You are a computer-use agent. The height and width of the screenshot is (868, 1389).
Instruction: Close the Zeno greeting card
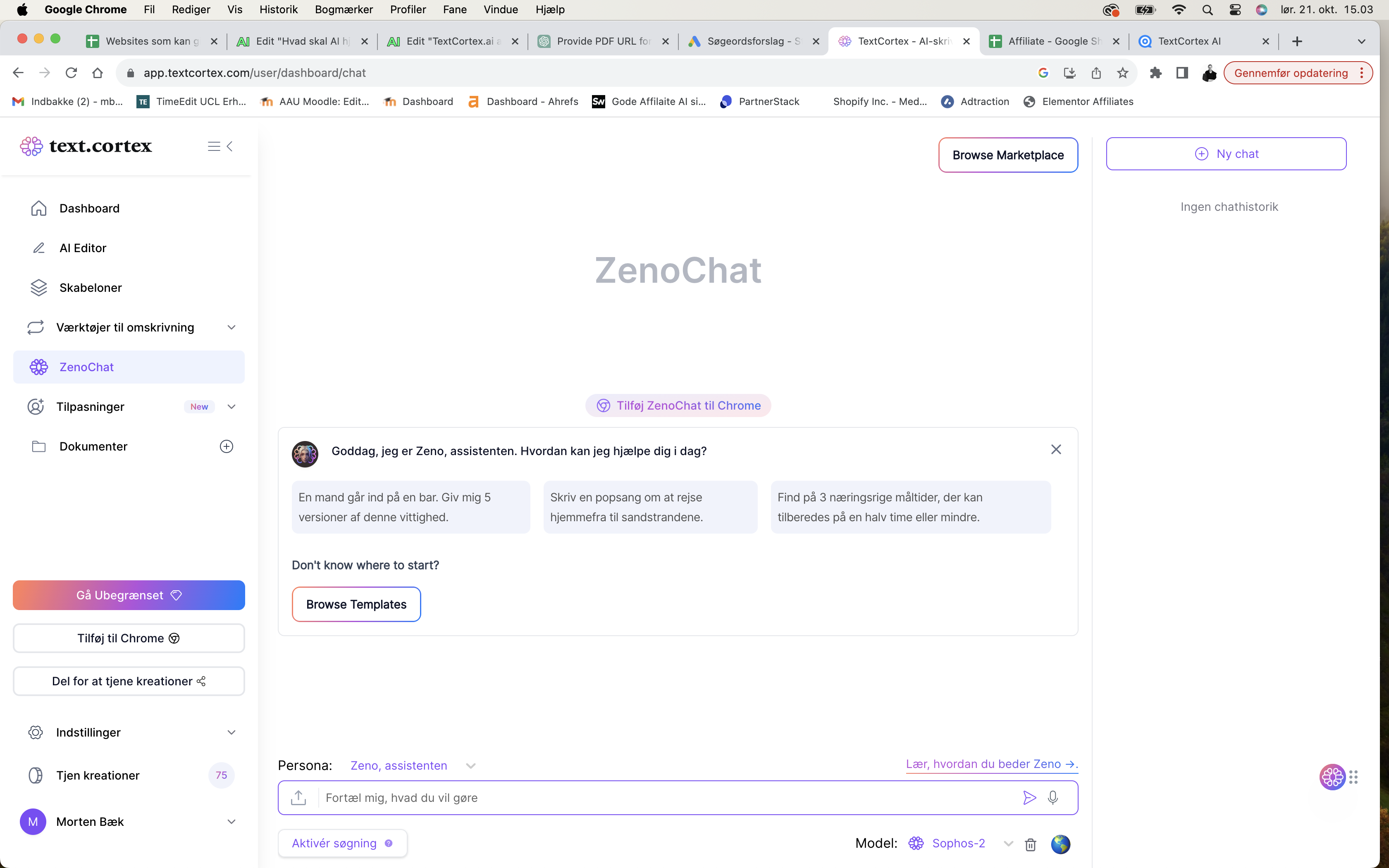pos(1056,450)
